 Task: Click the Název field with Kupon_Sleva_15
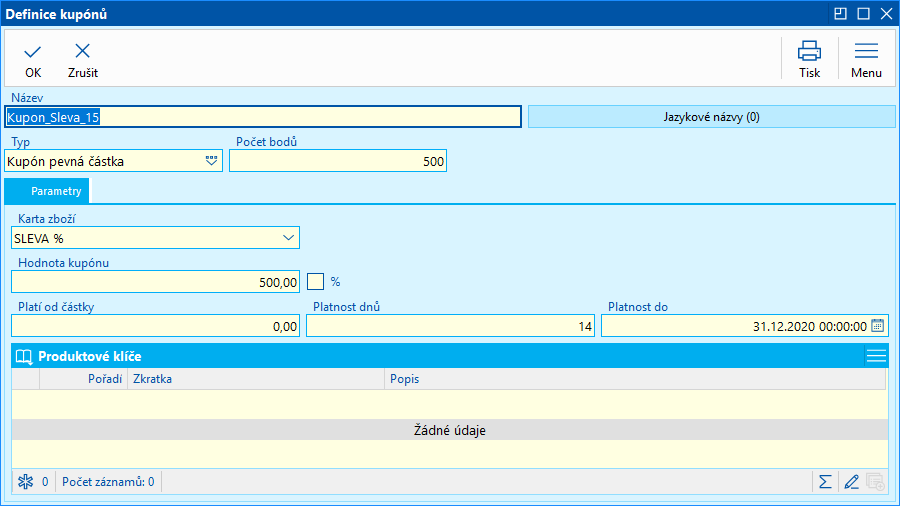[263, 117]
